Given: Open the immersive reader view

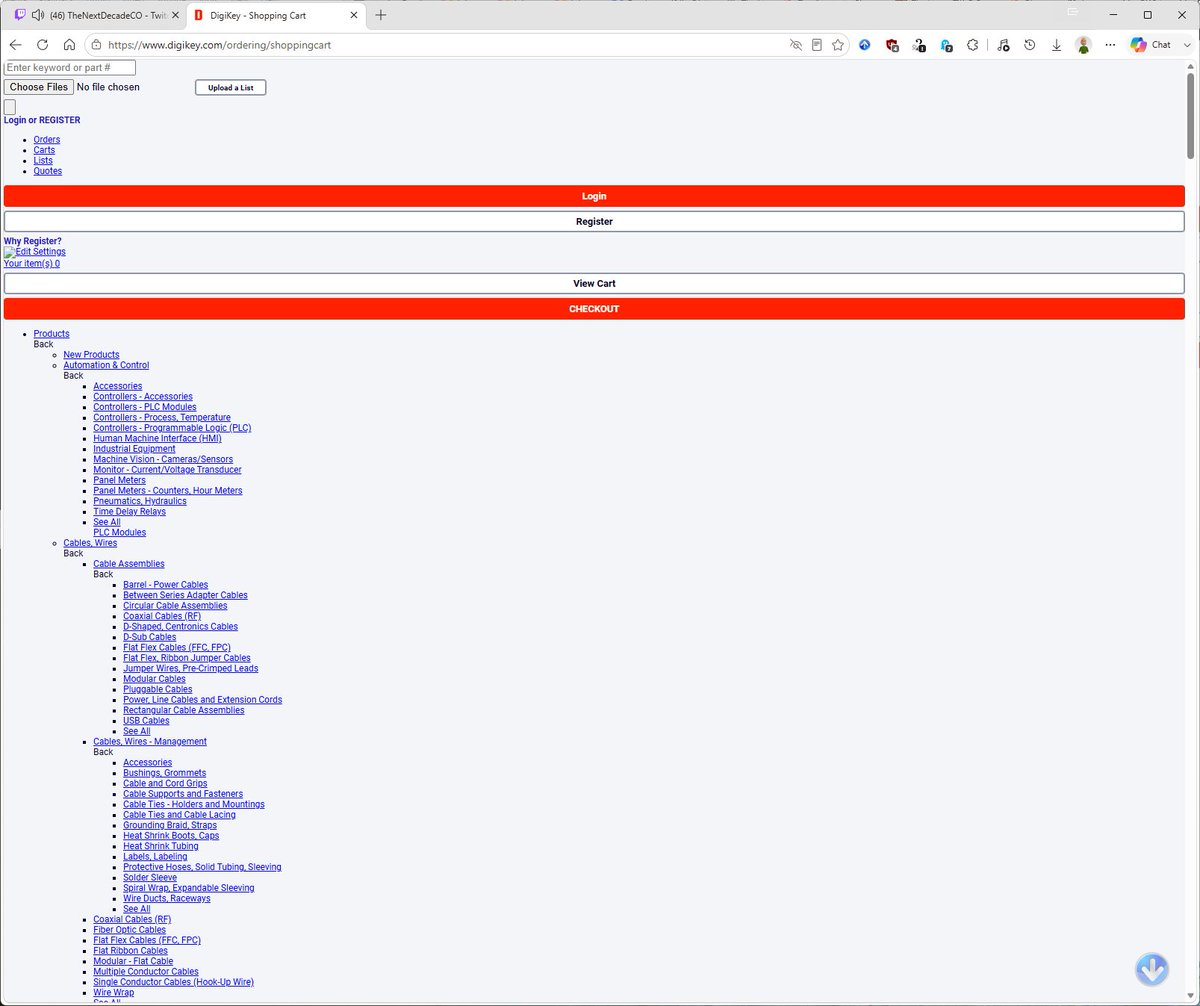Looking at the screenshot, I should (817, 45).
